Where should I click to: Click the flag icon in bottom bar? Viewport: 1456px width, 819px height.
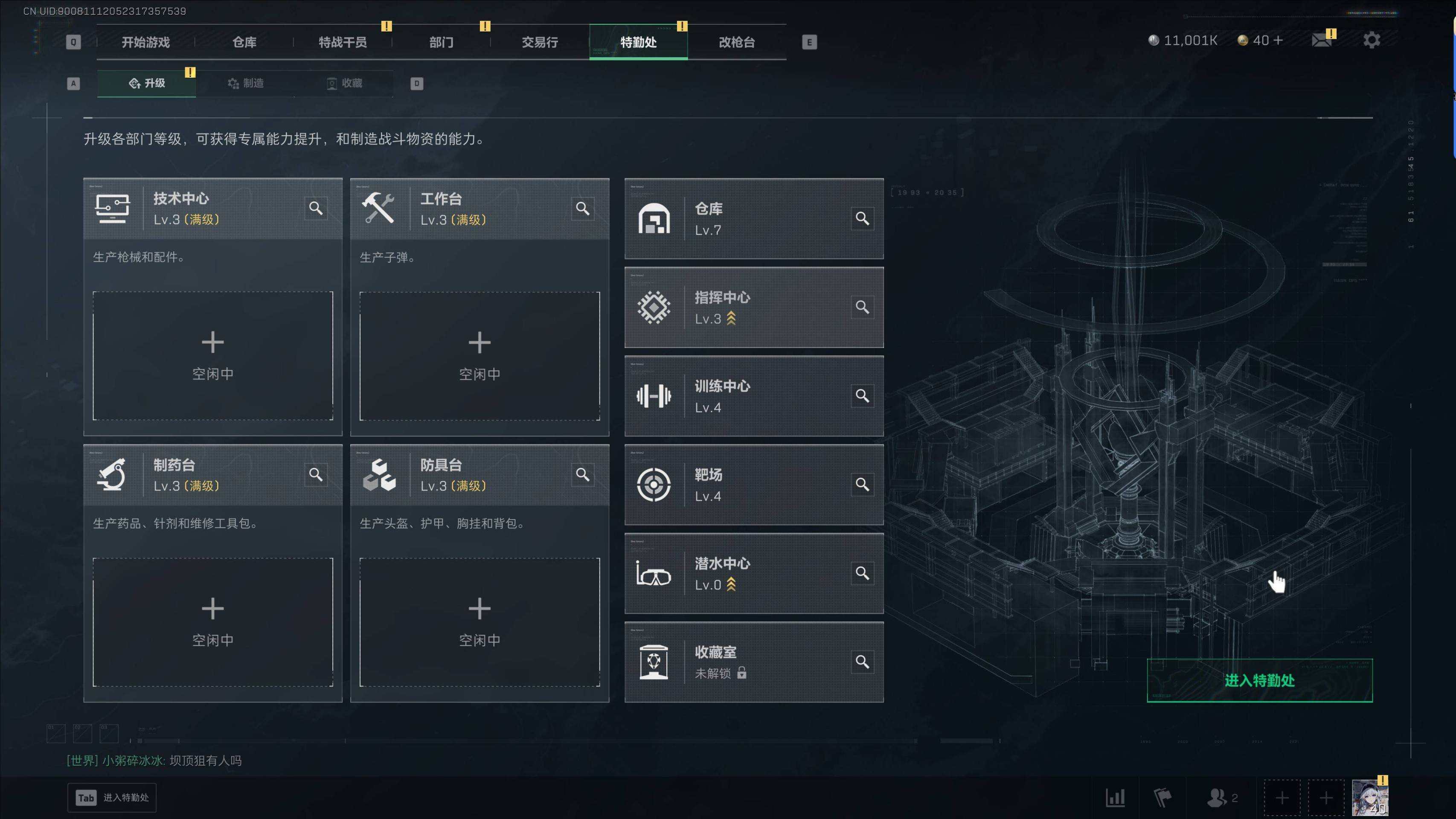1162,798
